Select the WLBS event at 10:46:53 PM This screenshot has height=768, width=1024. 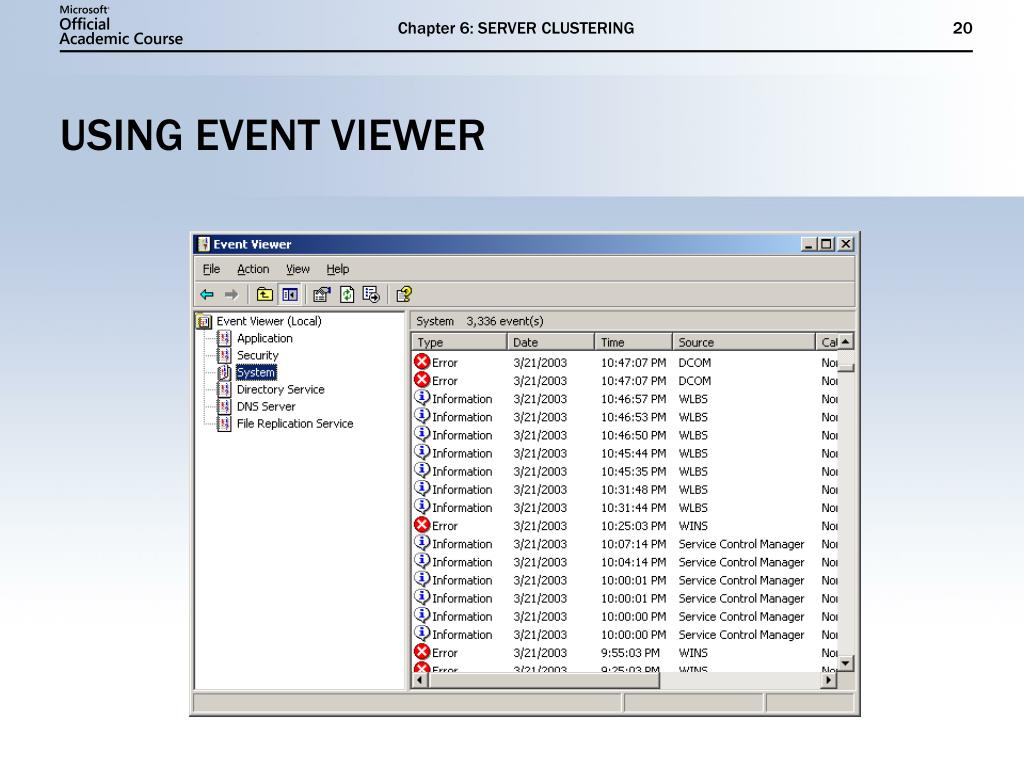[x=625, y=417]
